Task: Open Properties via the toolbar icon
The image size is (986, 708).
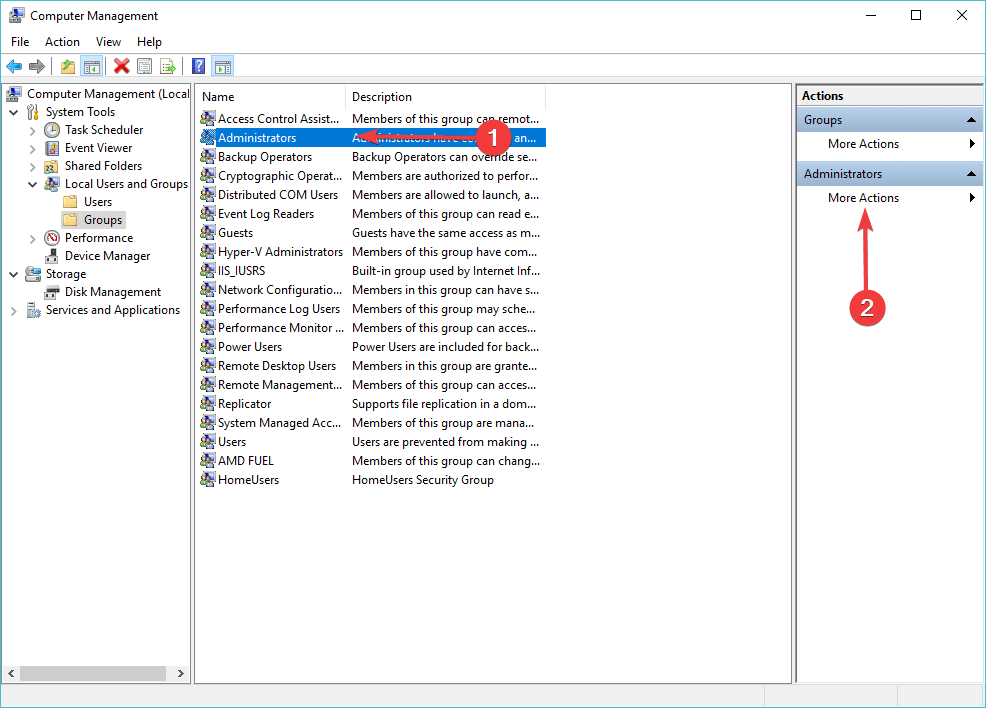Action: pyautogui.click(x=145, y=66)
